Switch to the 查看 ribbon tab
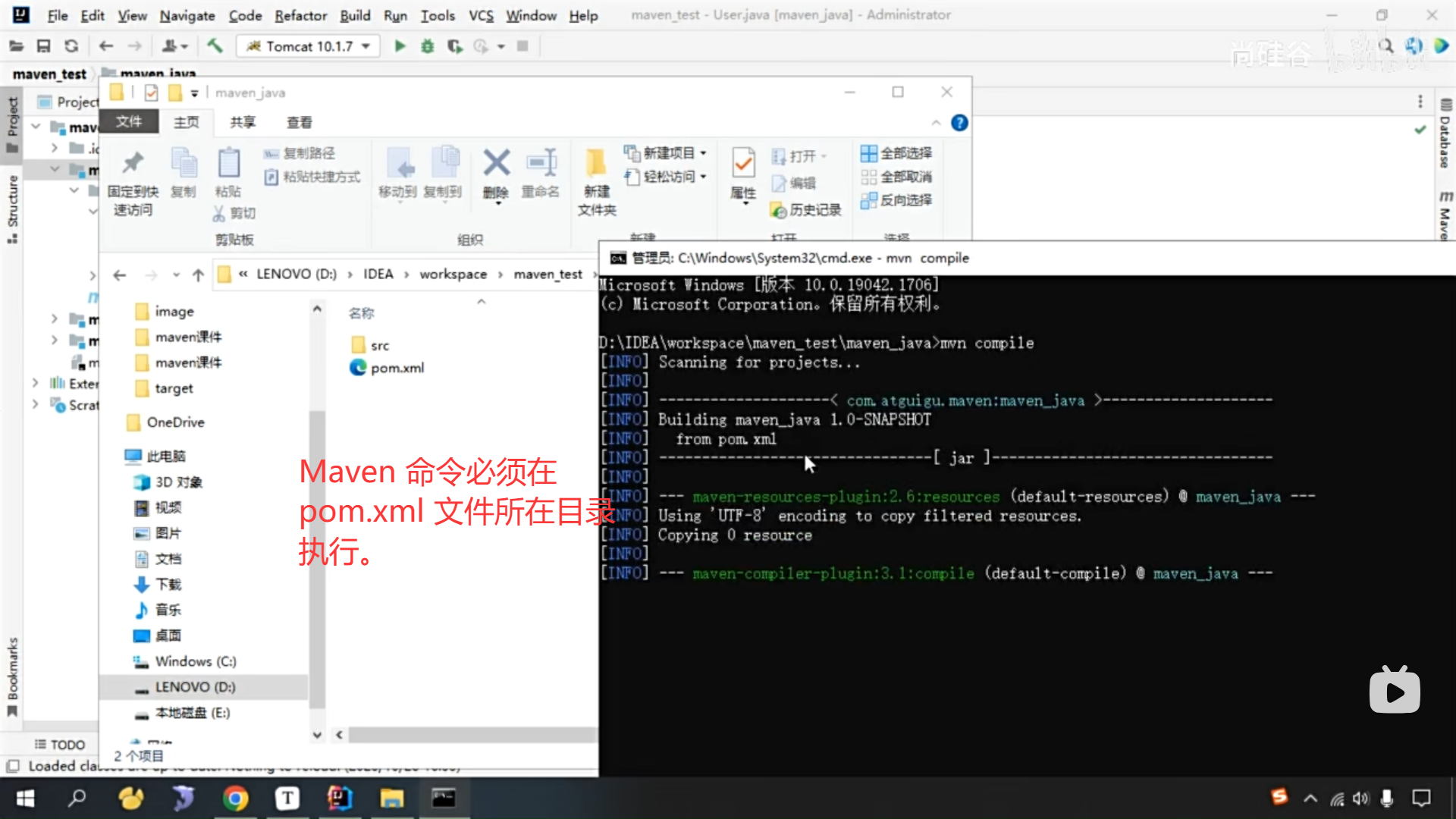 click(299, 122)
